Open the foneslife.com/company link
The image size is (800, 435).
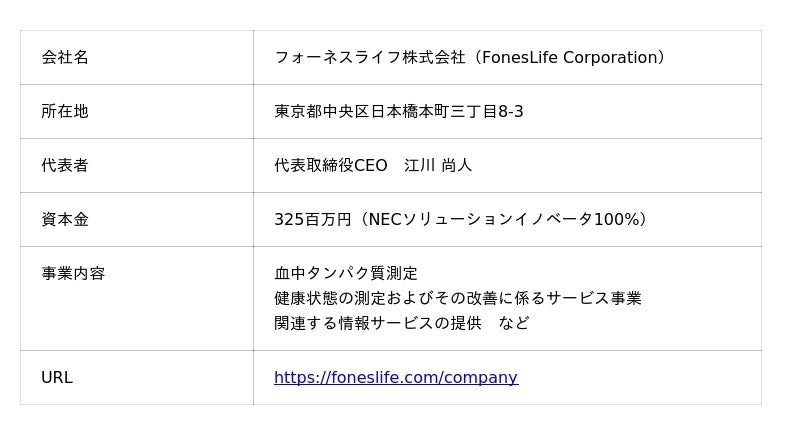tap(395, 377)
